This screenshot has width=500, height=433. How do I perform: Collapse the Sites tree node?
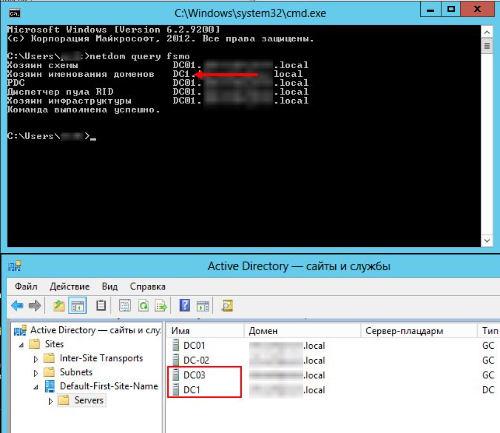pyautogui.click(x=21, y=345)
